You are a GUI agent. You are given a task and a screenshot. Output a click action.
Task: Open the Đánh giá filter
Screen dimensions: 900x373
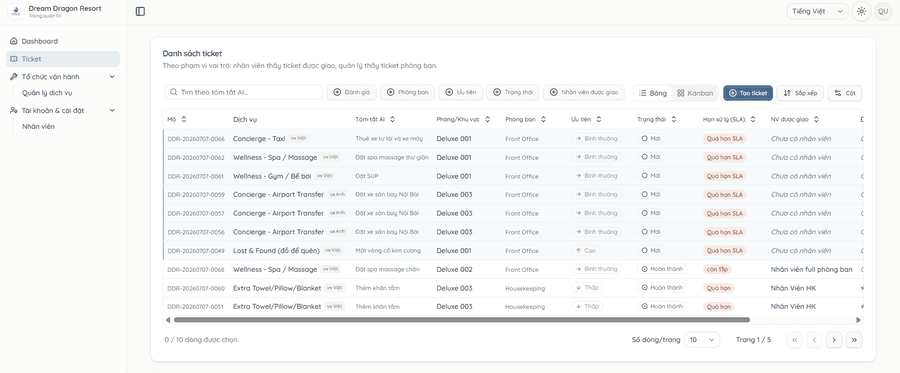click(351, 92)
